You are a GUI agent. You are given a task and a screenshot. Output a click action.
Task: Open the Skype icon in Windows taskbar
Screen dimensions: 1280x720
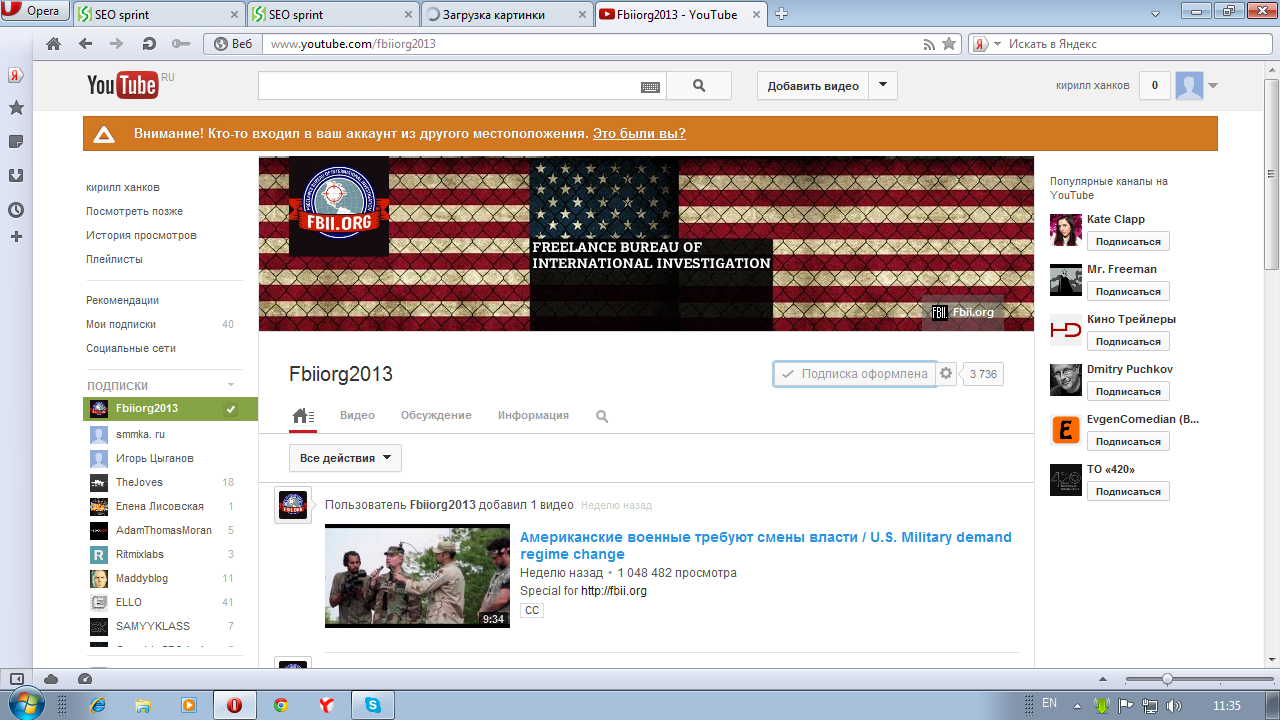coord(373,705)
